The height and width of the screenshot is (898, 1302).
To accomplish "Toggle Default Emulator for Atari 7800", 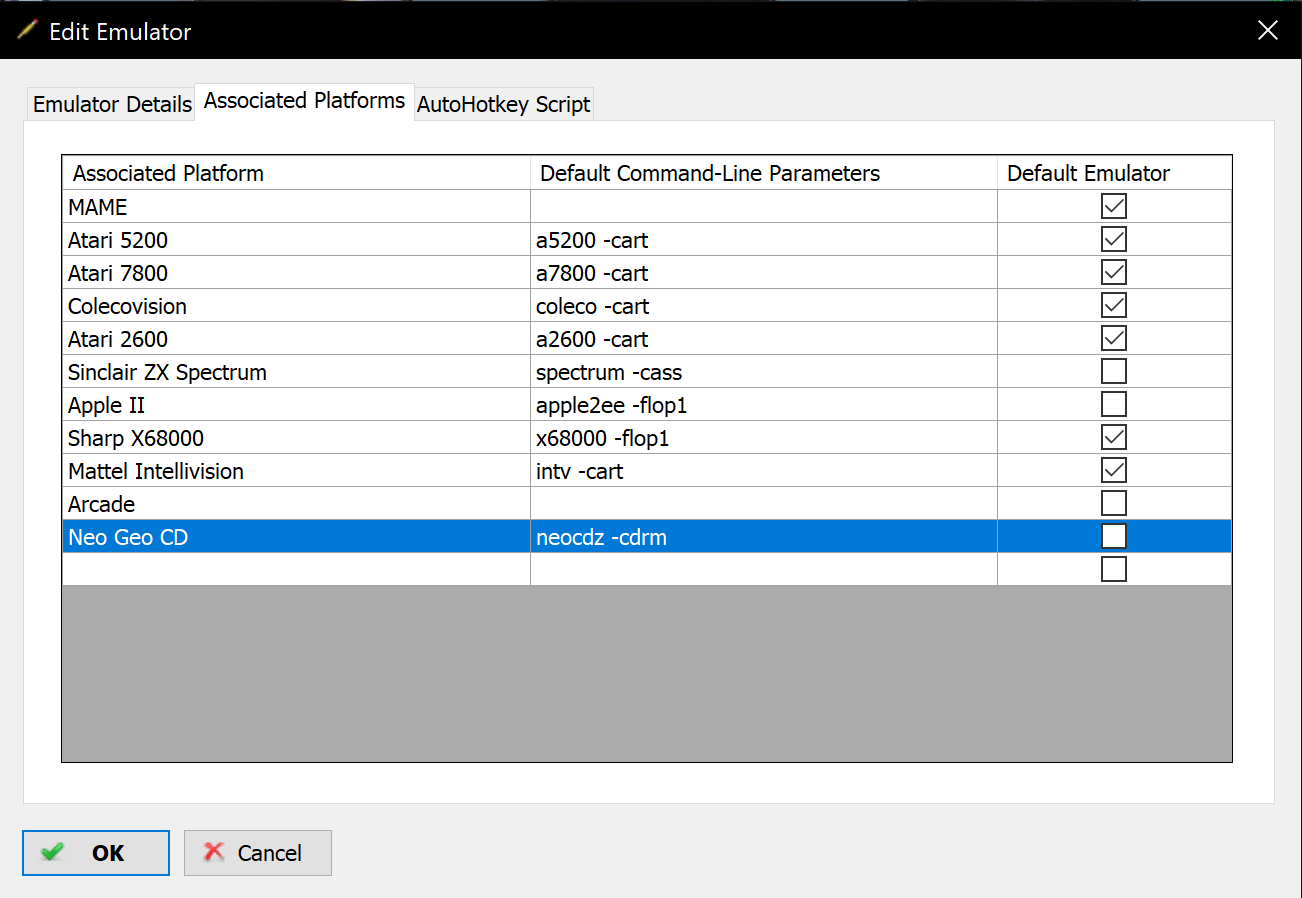I will 1113,272.
